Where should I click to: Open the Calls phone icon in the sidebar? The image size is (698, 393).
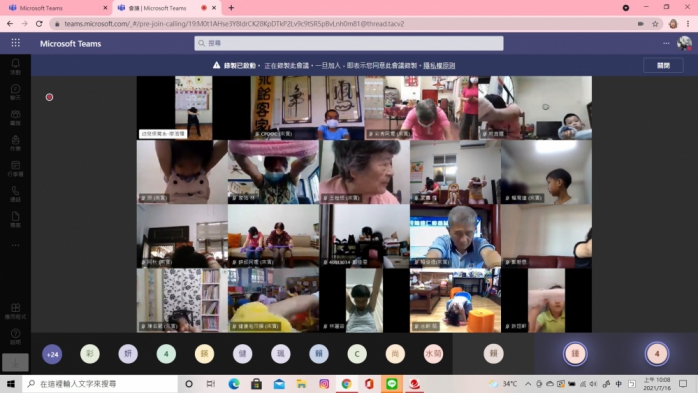[x=15, y=194]
